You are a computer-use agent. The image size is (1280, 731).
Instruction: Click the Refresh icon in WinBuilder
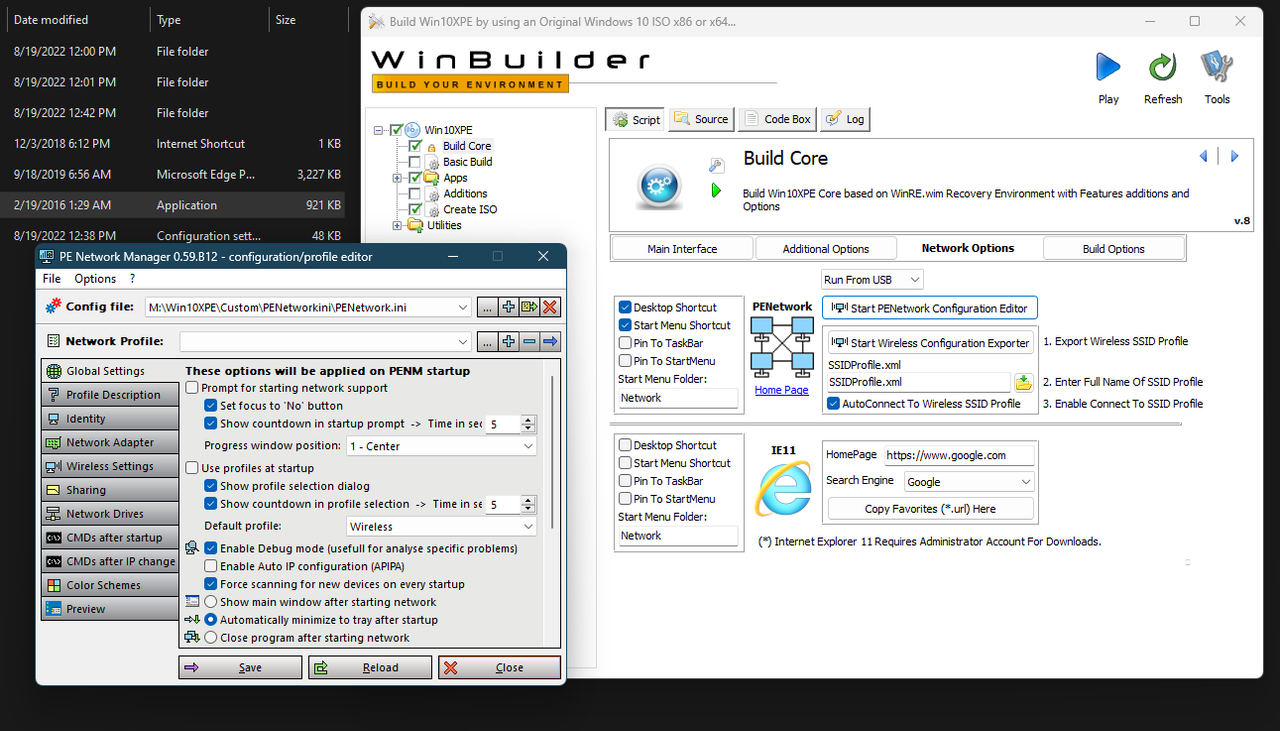pyautogui.click(x=1162, y=68)
